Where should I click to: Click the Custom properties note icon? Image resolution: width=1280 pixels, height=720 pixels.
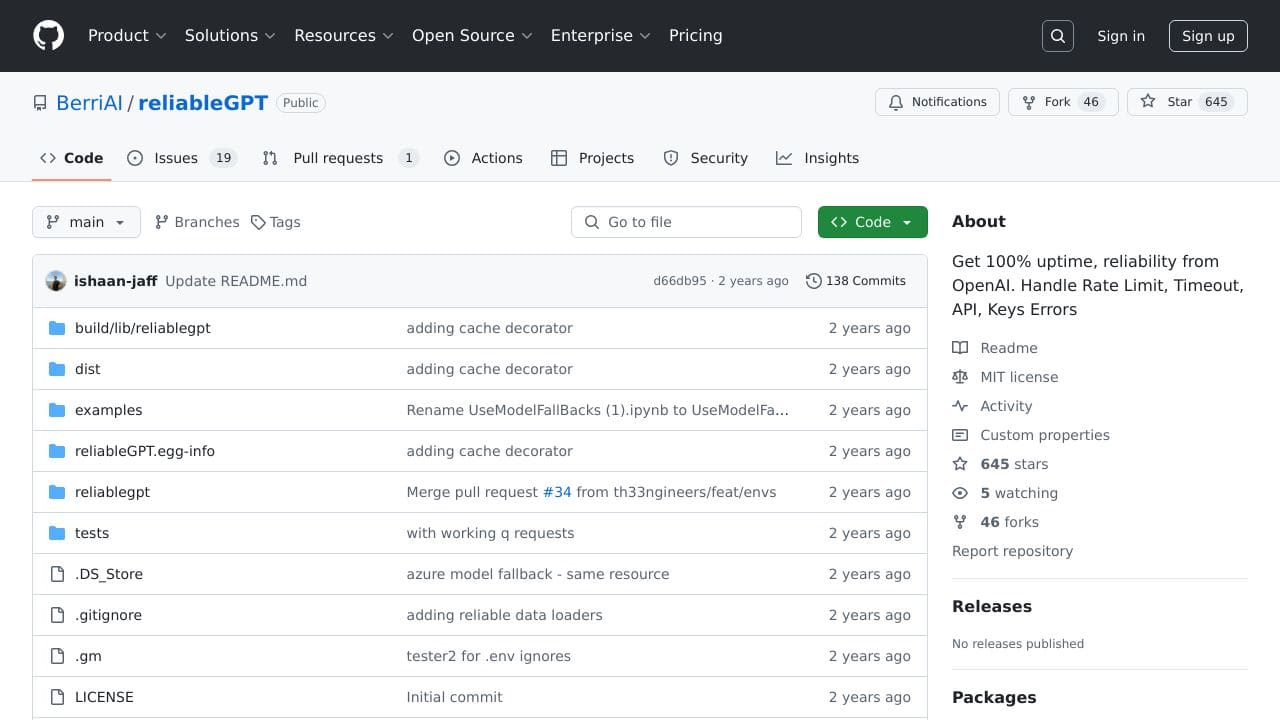(960, 435)
